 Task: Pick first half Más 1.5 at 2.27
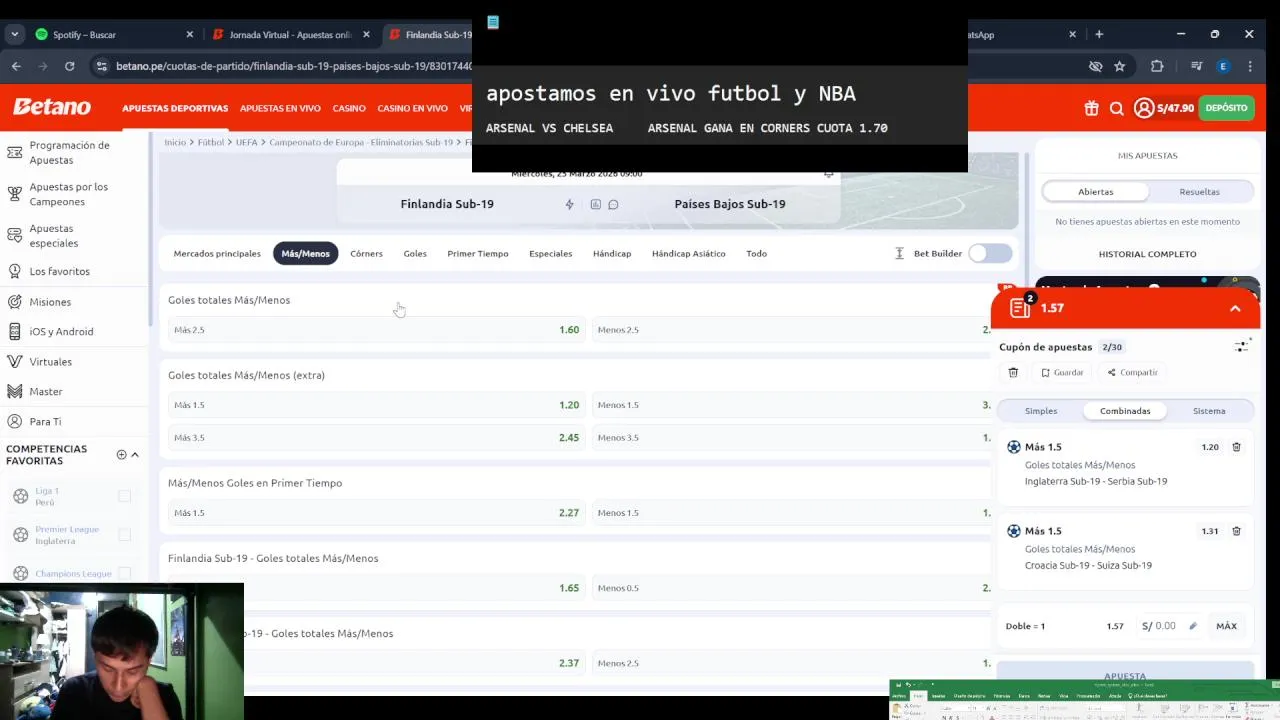[x=376, y=513]
